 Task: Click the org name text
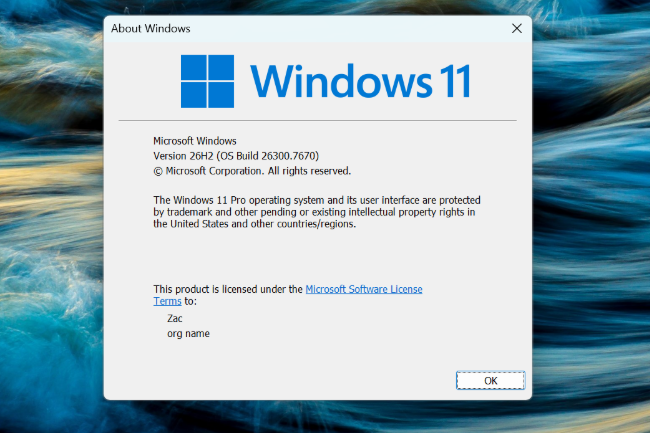pos(188,333)
